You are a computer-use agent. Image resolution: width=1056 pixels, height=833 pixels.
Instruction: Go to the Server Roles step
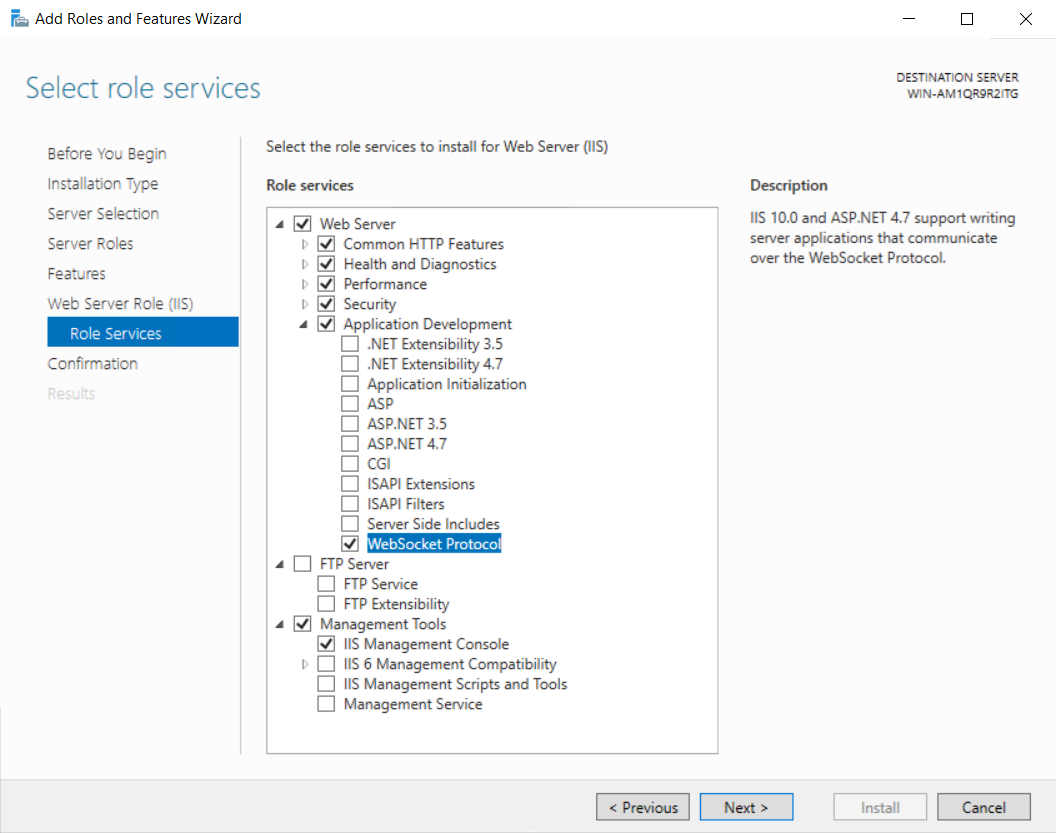pos(90,244)
